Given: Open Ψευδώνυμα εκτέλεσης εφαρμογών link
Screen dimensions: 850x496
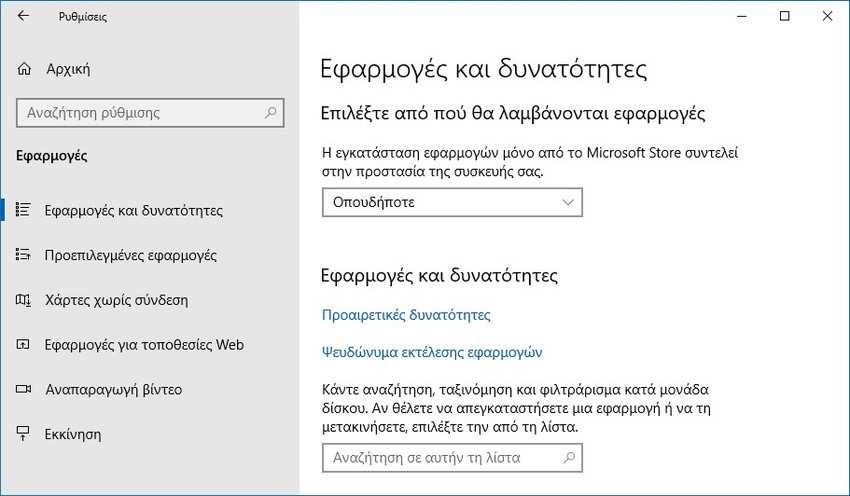Looking at the screenshot, I should tap(432, 352).
